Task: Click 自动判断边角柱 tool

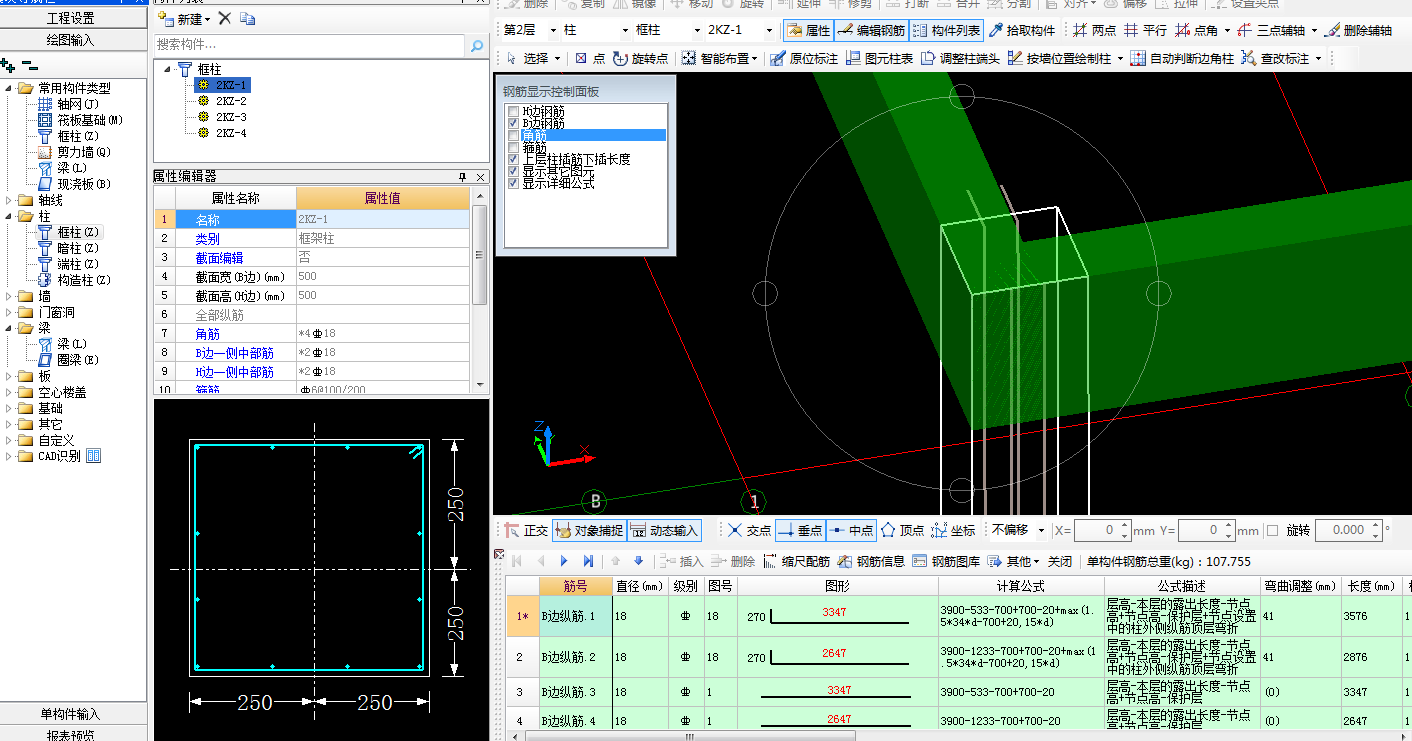Action: (x=1181, y=59)
